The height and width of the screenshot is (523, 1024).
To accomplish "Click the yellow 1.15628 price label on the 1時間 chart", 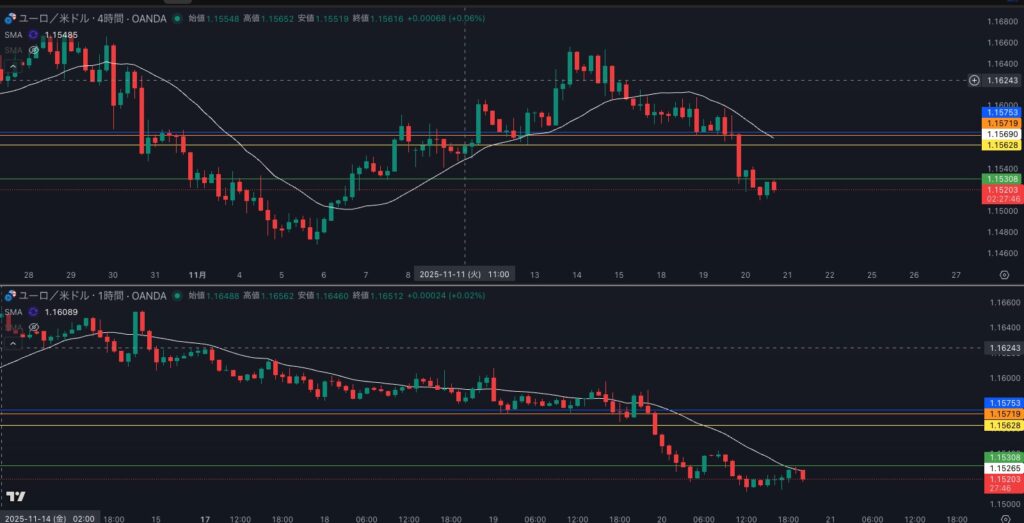I will pyautogui.click(x=1002, y=425).
